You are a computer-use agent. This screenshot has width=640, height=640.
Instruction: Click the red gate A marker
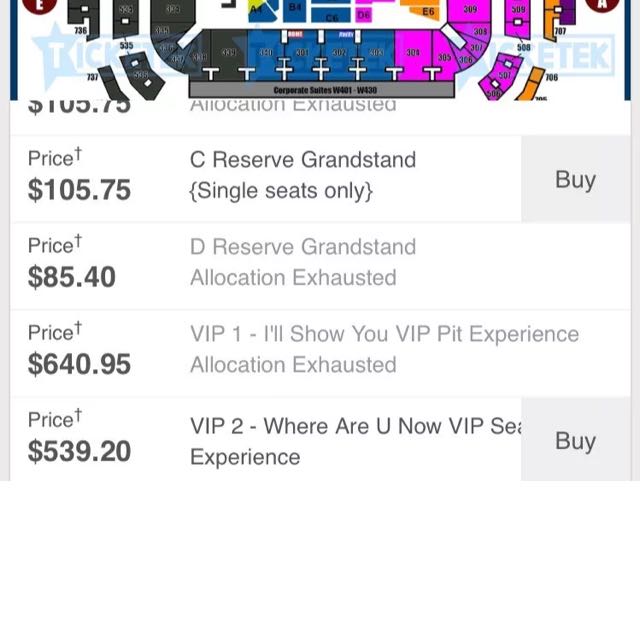coord(602,4)
